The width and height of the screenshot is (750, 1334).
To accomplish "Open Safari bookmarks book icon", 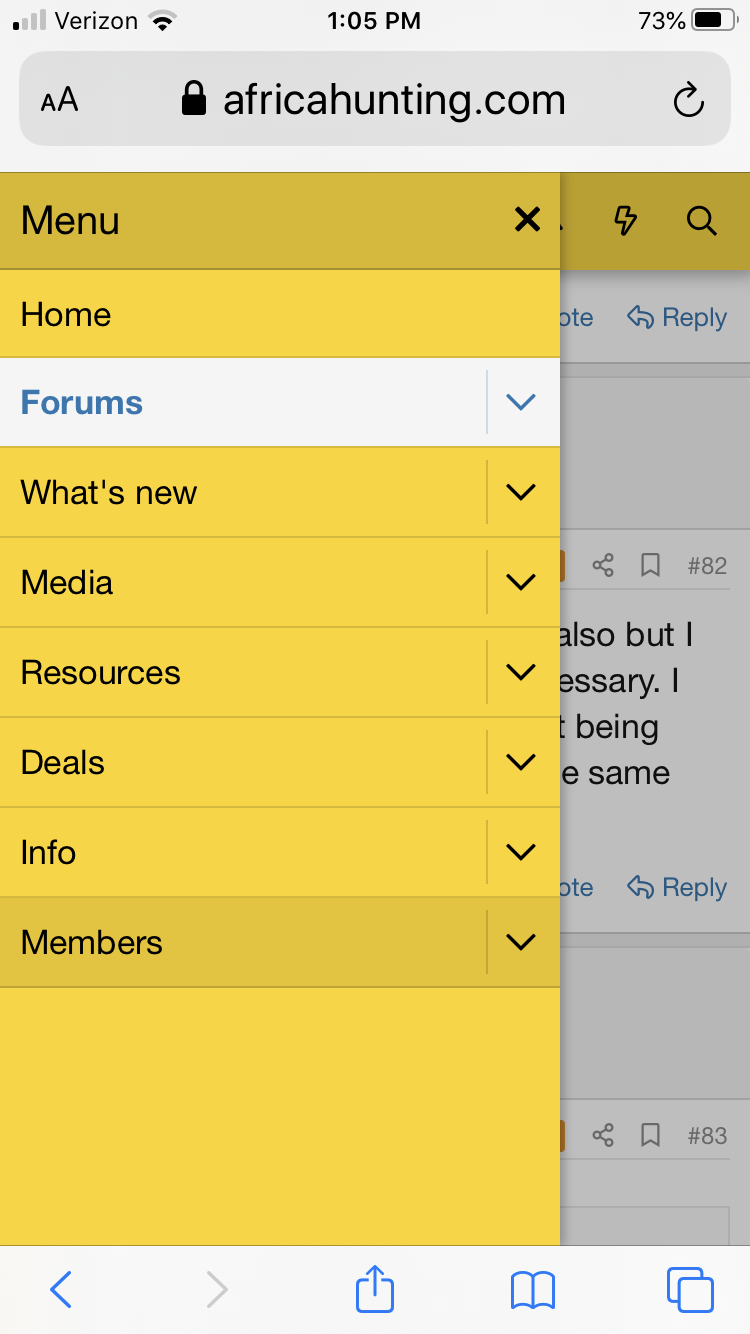I will 532,1290.
